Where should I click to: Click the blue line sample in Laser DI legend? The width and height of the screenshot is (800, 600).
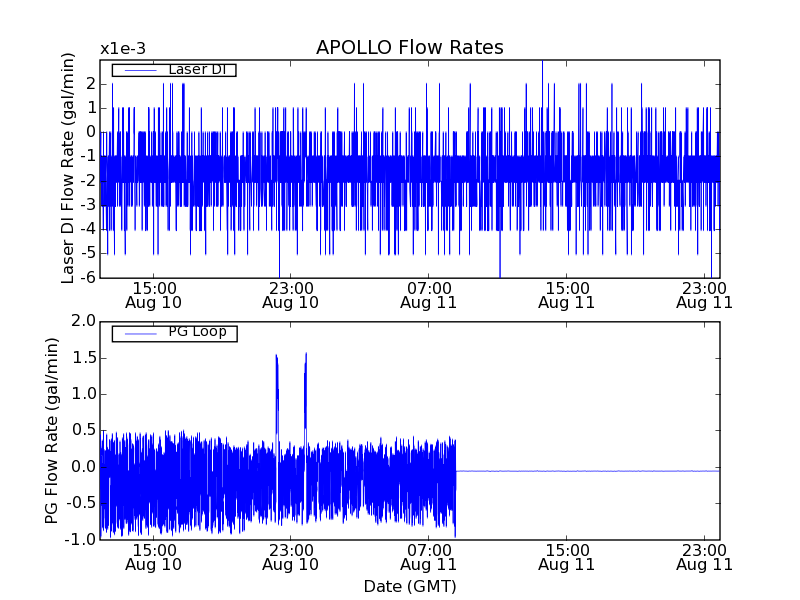coord(137,70)
